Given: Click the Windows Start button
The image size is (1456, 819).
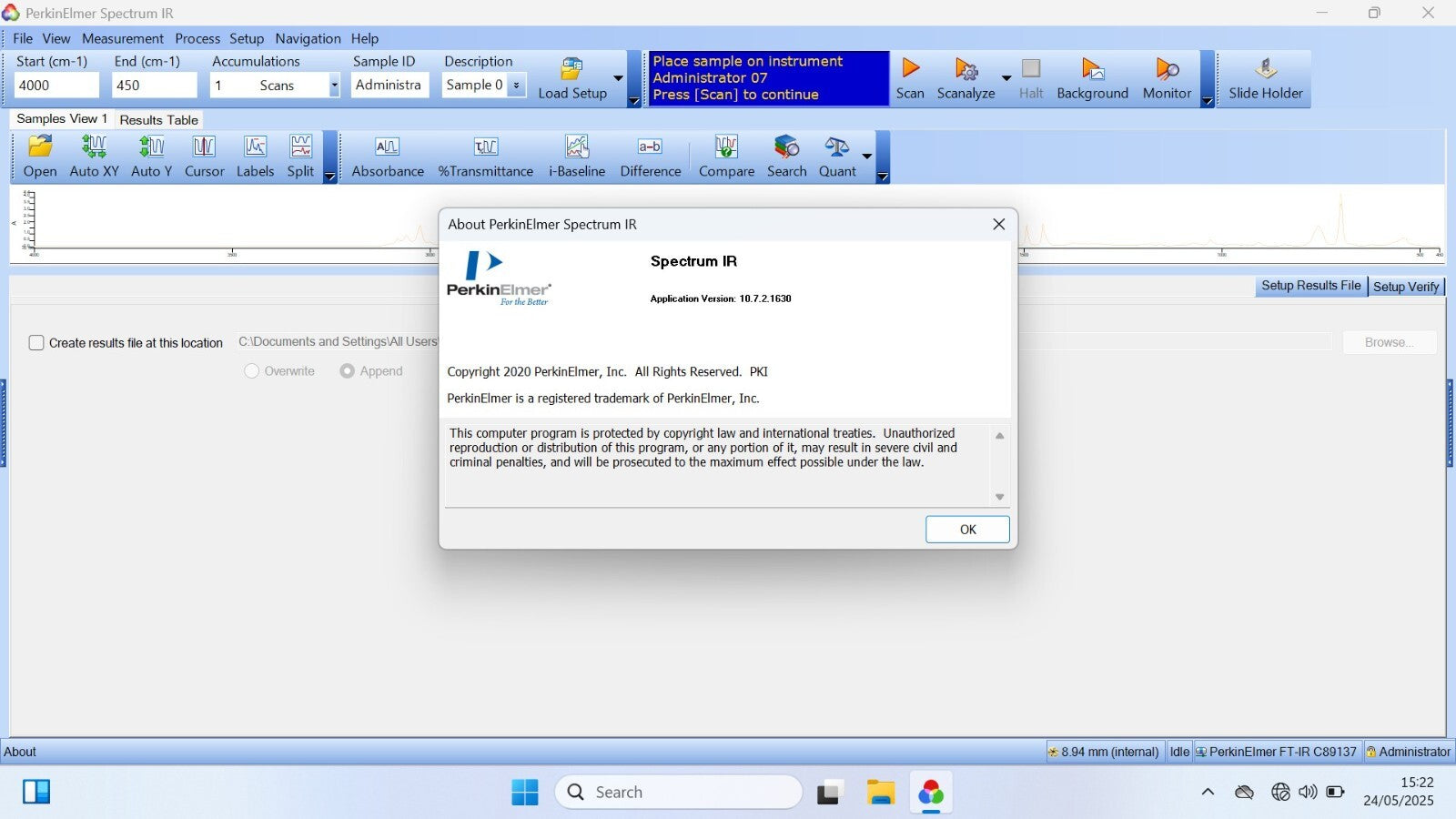Looking at the screenshot, I should [524, 793].
